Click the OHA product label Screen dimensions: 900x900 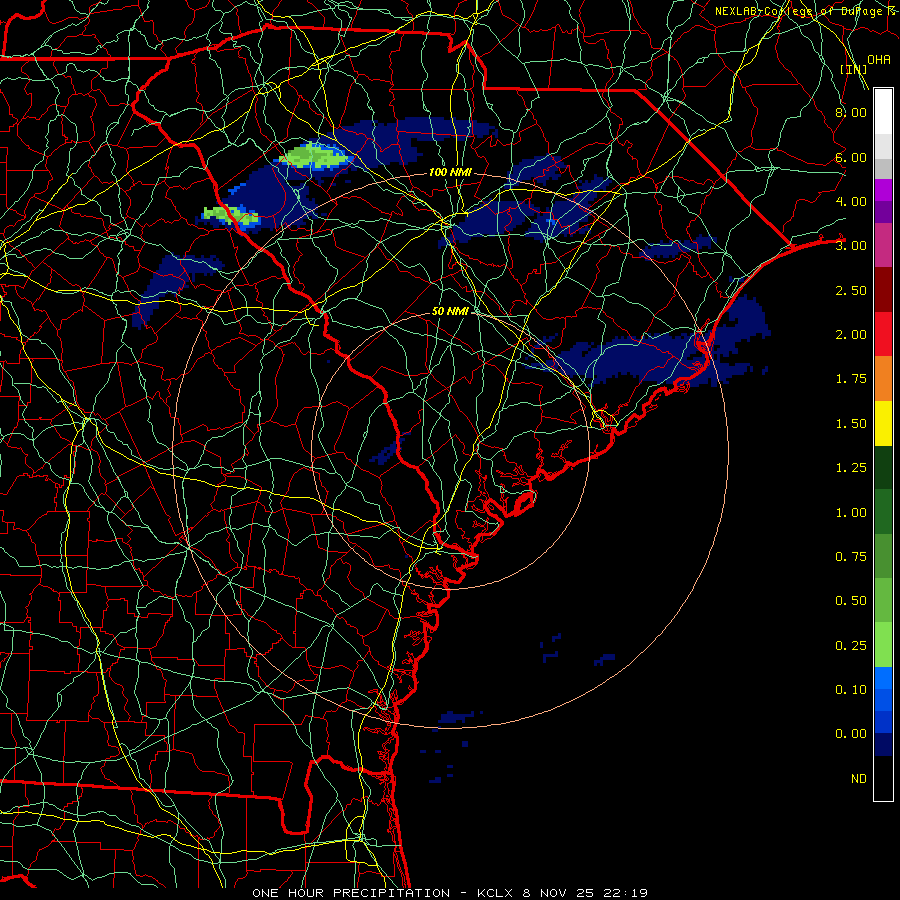tap(879, 60)
